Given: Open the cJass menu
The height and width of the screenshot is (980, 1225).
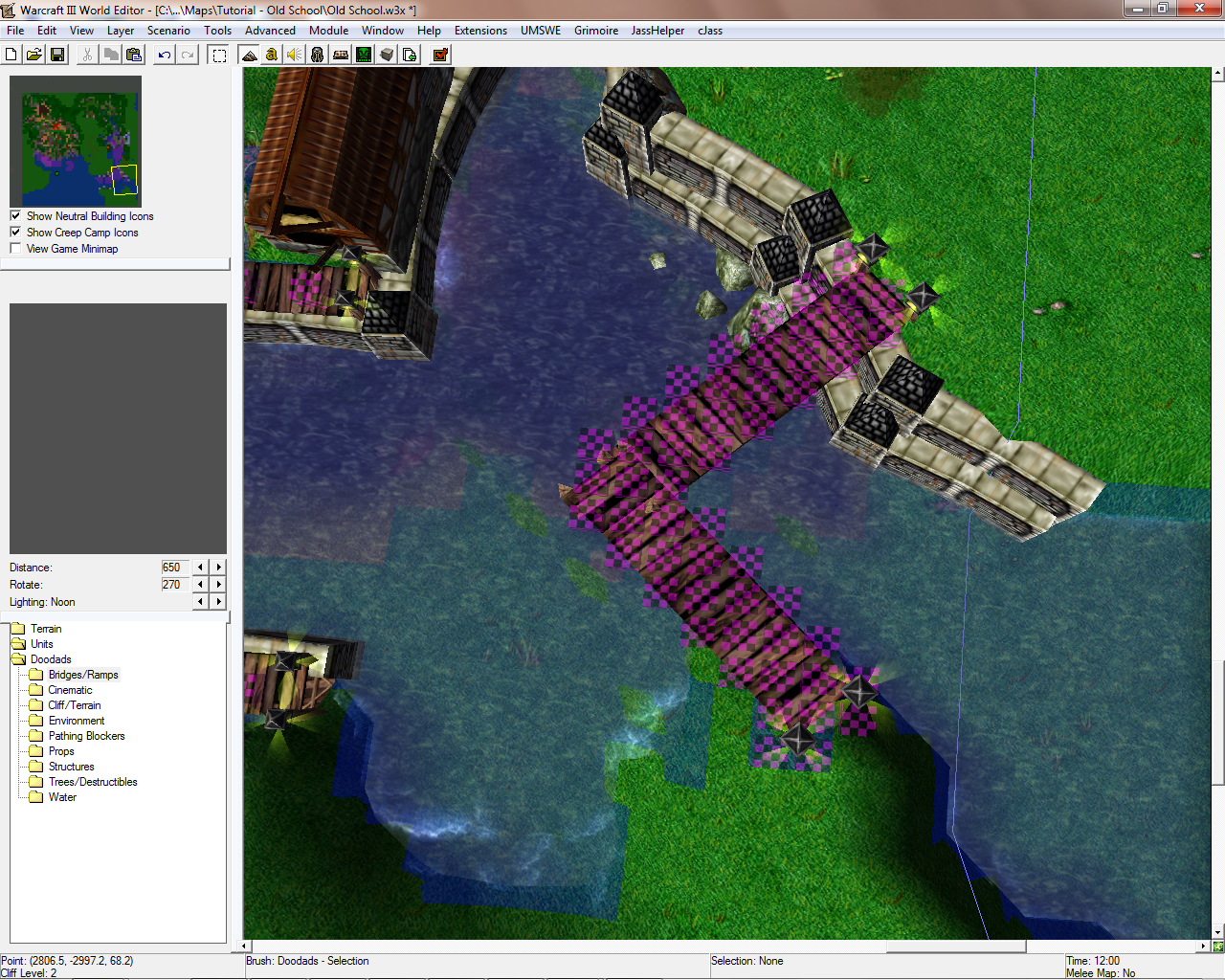Looking at the screenshot, I should 710,31.
